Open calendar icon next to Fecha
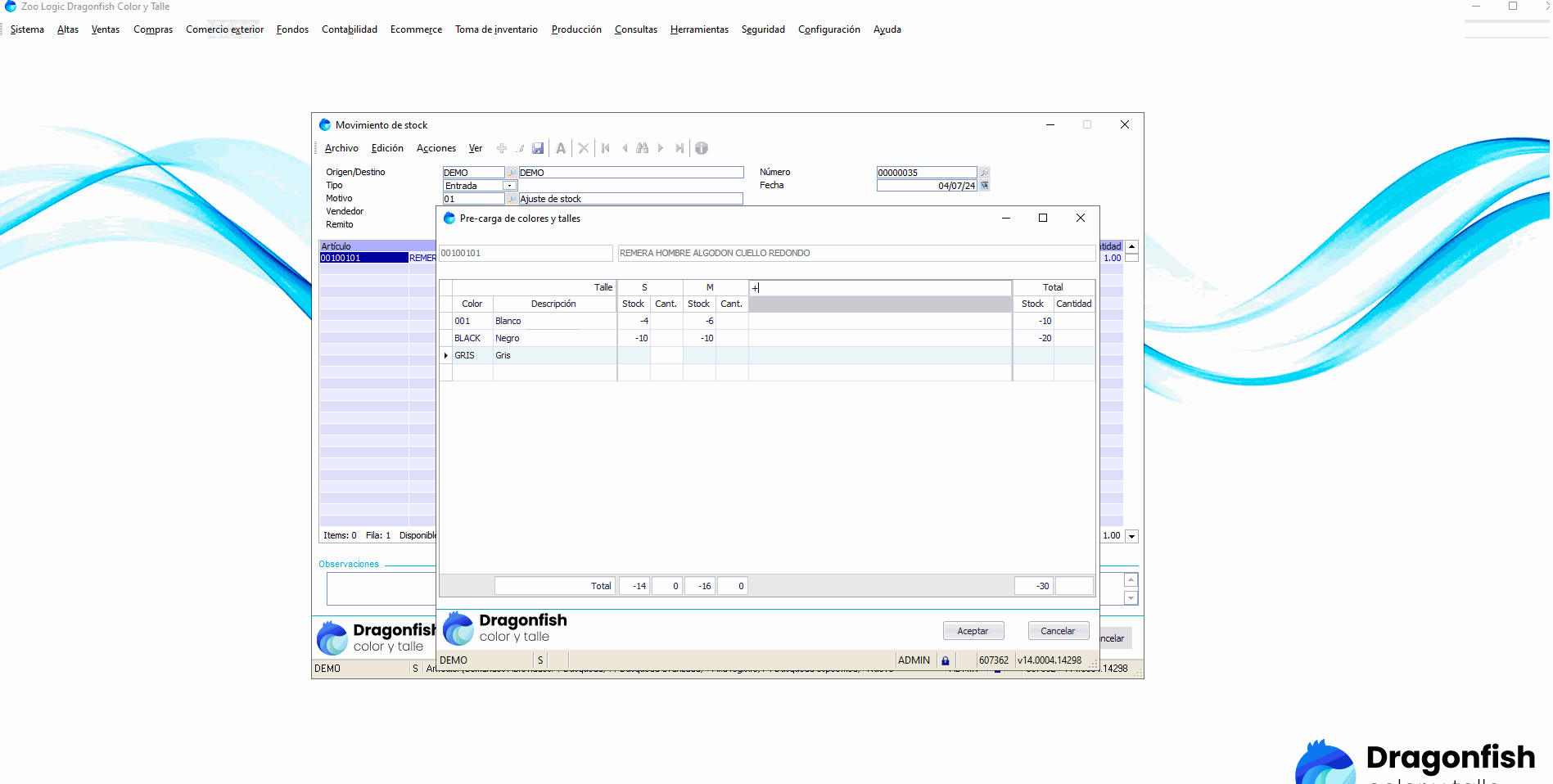 [x=984, y=186]
